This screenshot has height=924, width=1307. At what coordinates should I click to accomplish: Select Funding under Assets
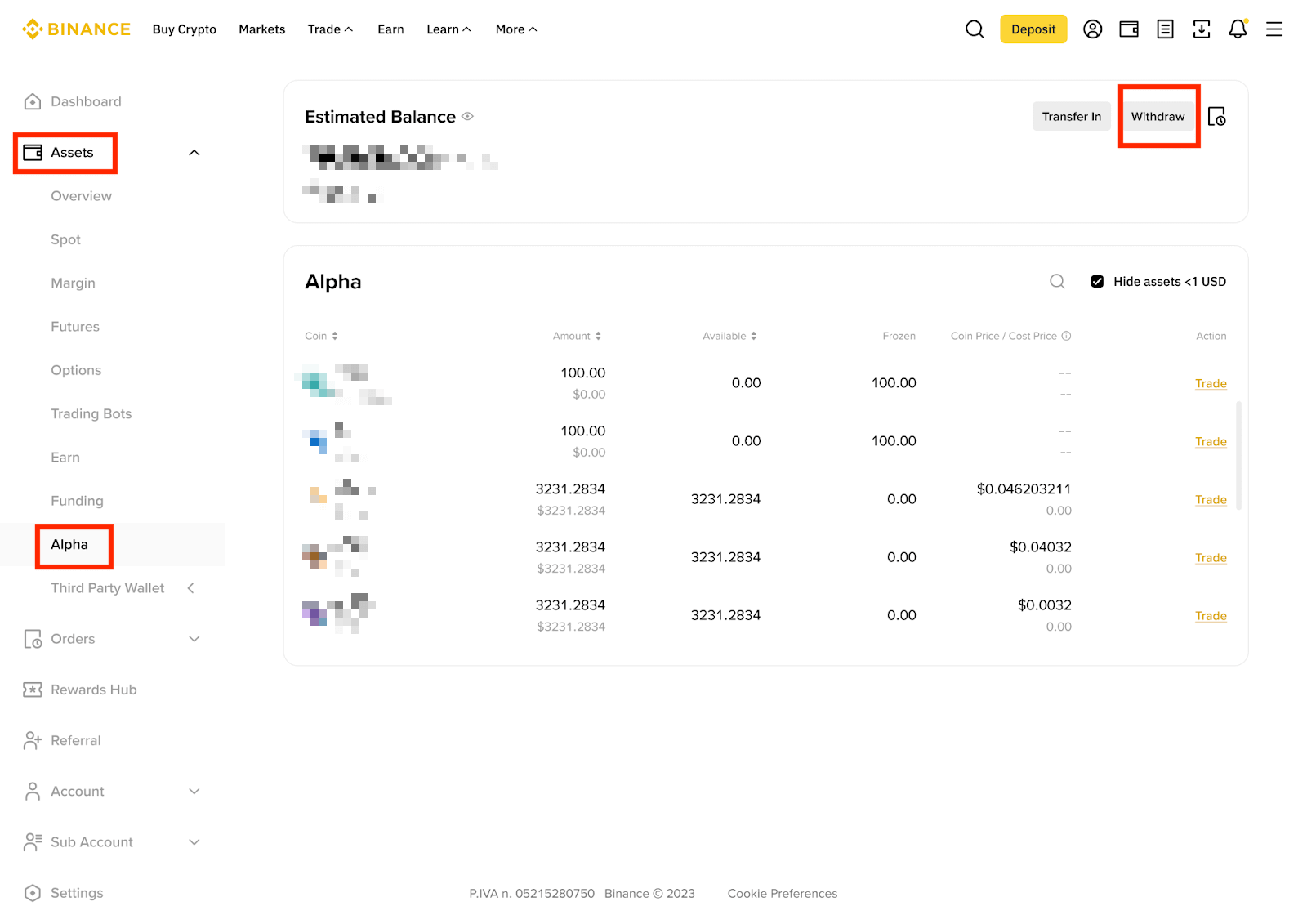(x=77, y=501)
